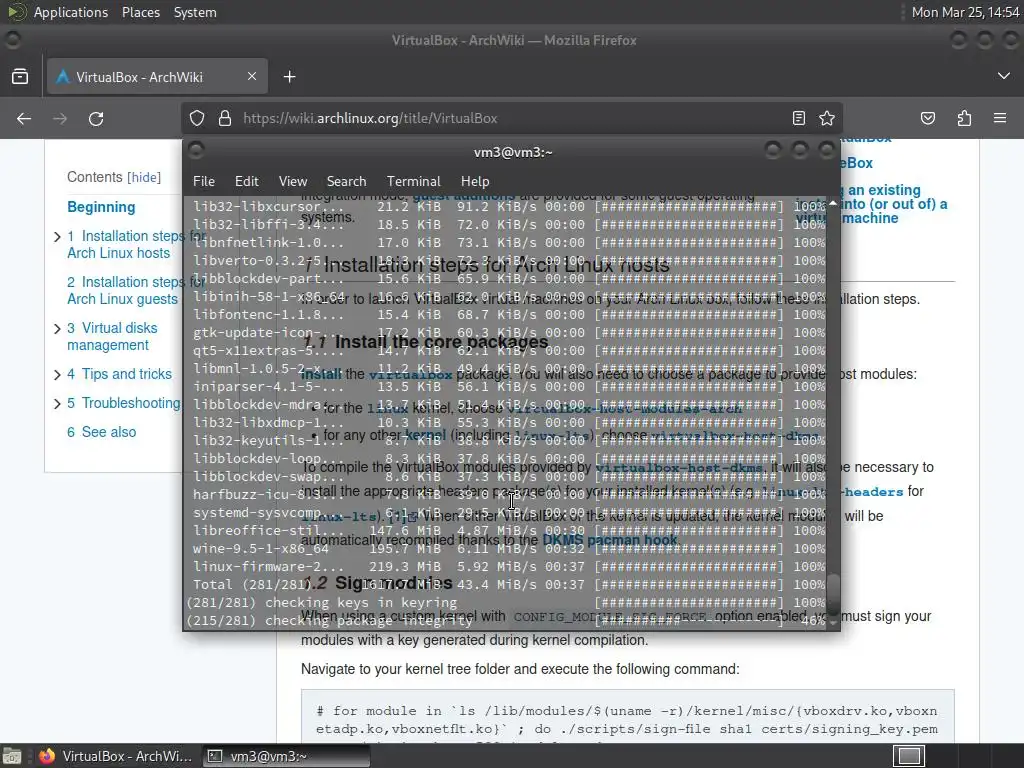The height and width of the screenshot is (768, 1024).
Task: Click Firefox back arrow button
Action: click(x=24, y=118)
